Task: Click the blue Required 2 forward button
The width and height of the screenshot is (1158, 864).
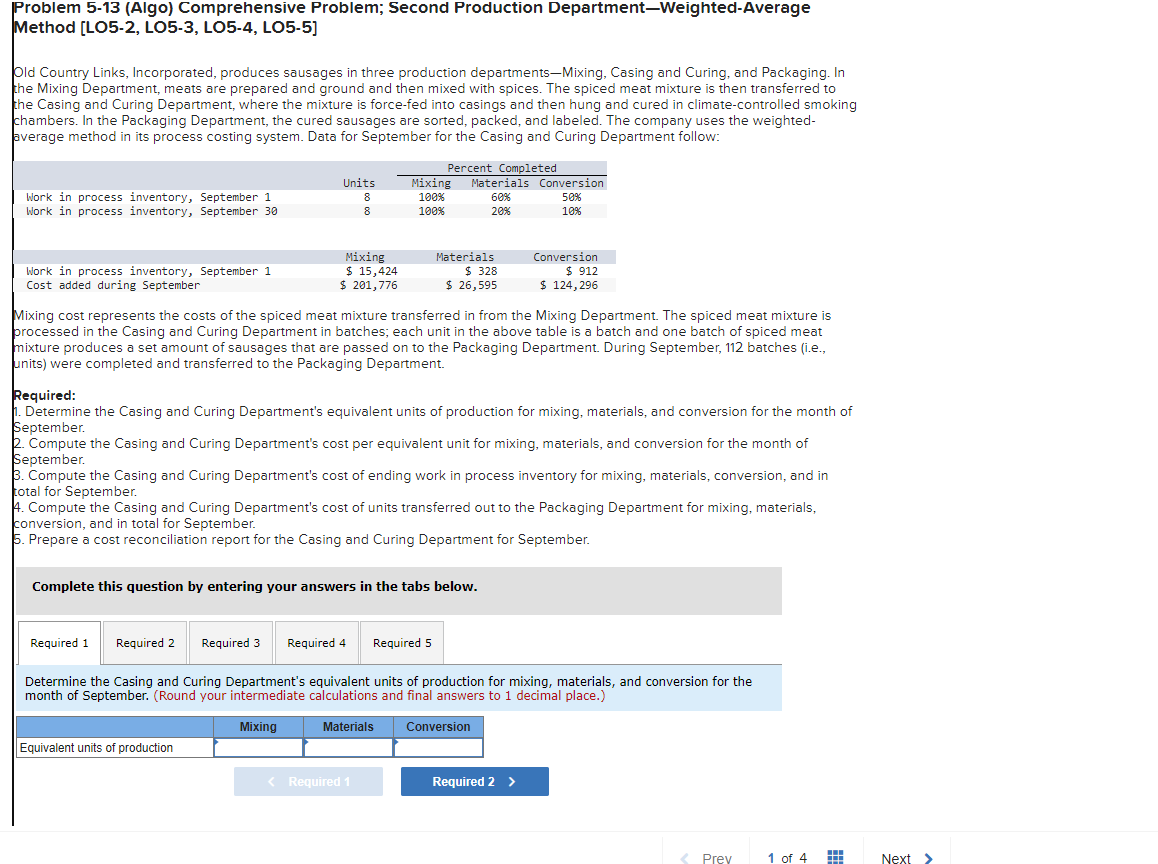Action: [x=475, y=781]
